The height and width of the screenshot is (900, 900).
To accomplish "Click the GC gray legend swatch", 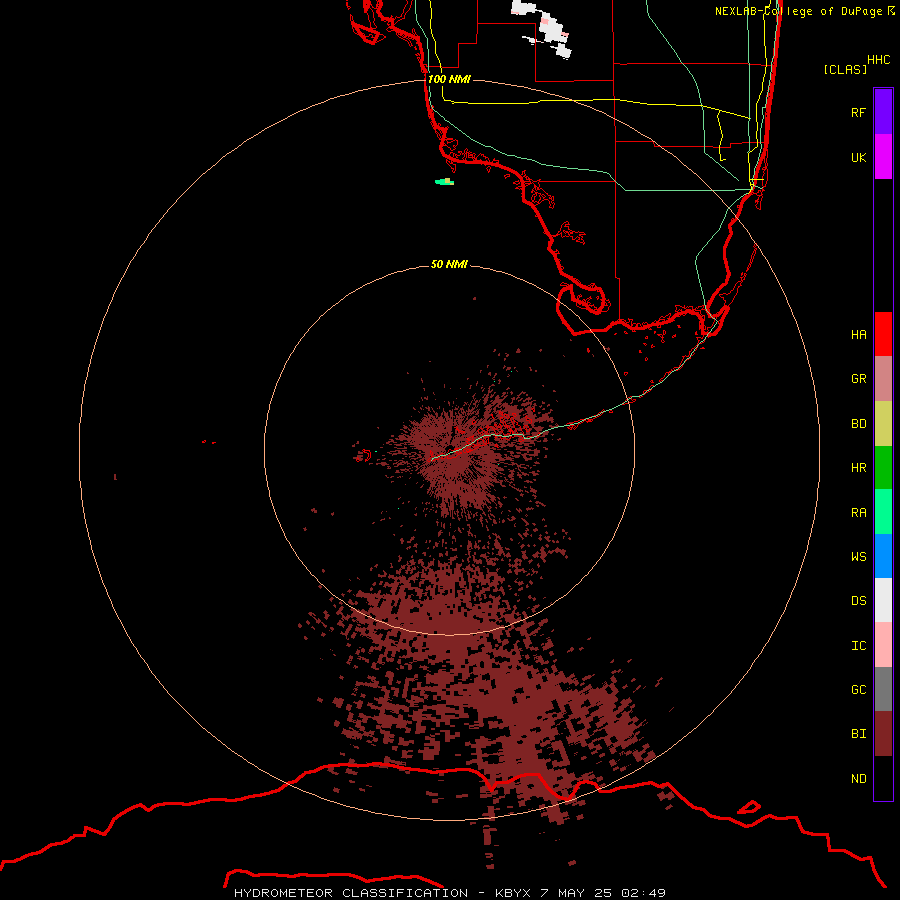I will (883, 689).
